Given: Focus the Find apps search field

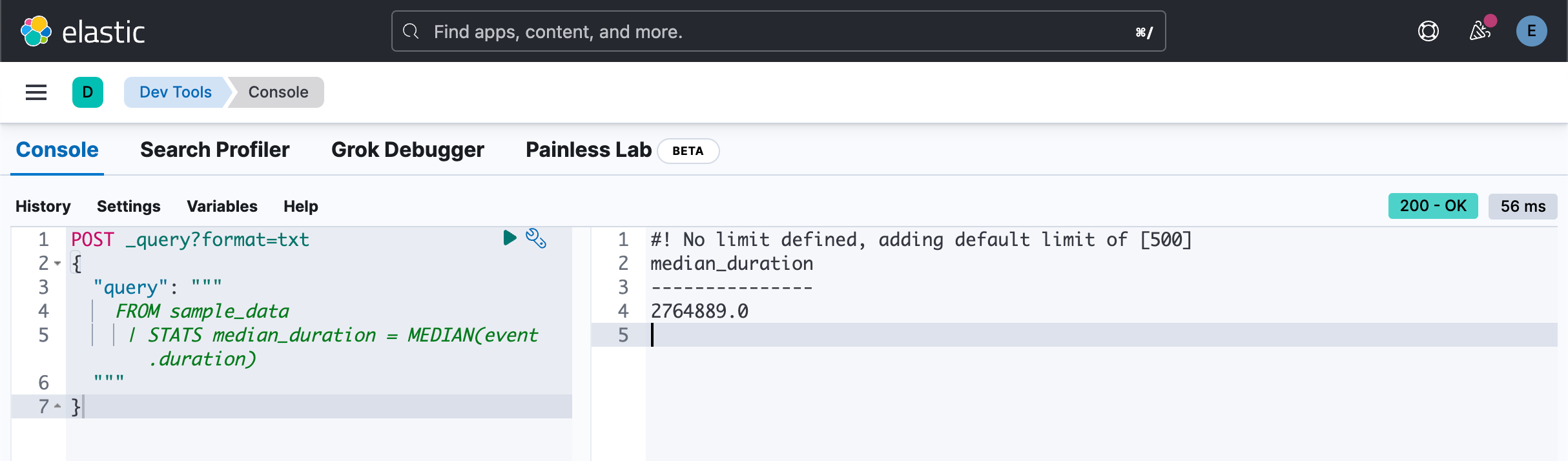Looking at the screenshot, I should (775, 31).
